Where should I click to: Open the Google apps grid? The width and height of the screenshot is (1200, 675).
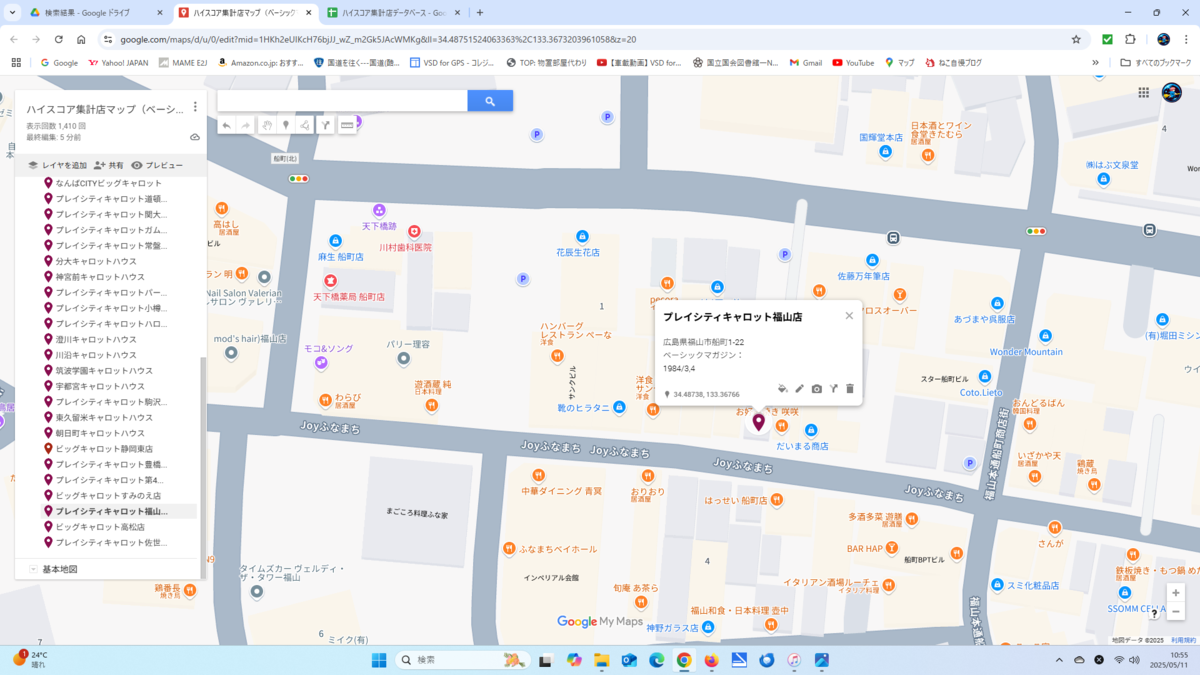pyautogui.click(x=1144, y=92)
